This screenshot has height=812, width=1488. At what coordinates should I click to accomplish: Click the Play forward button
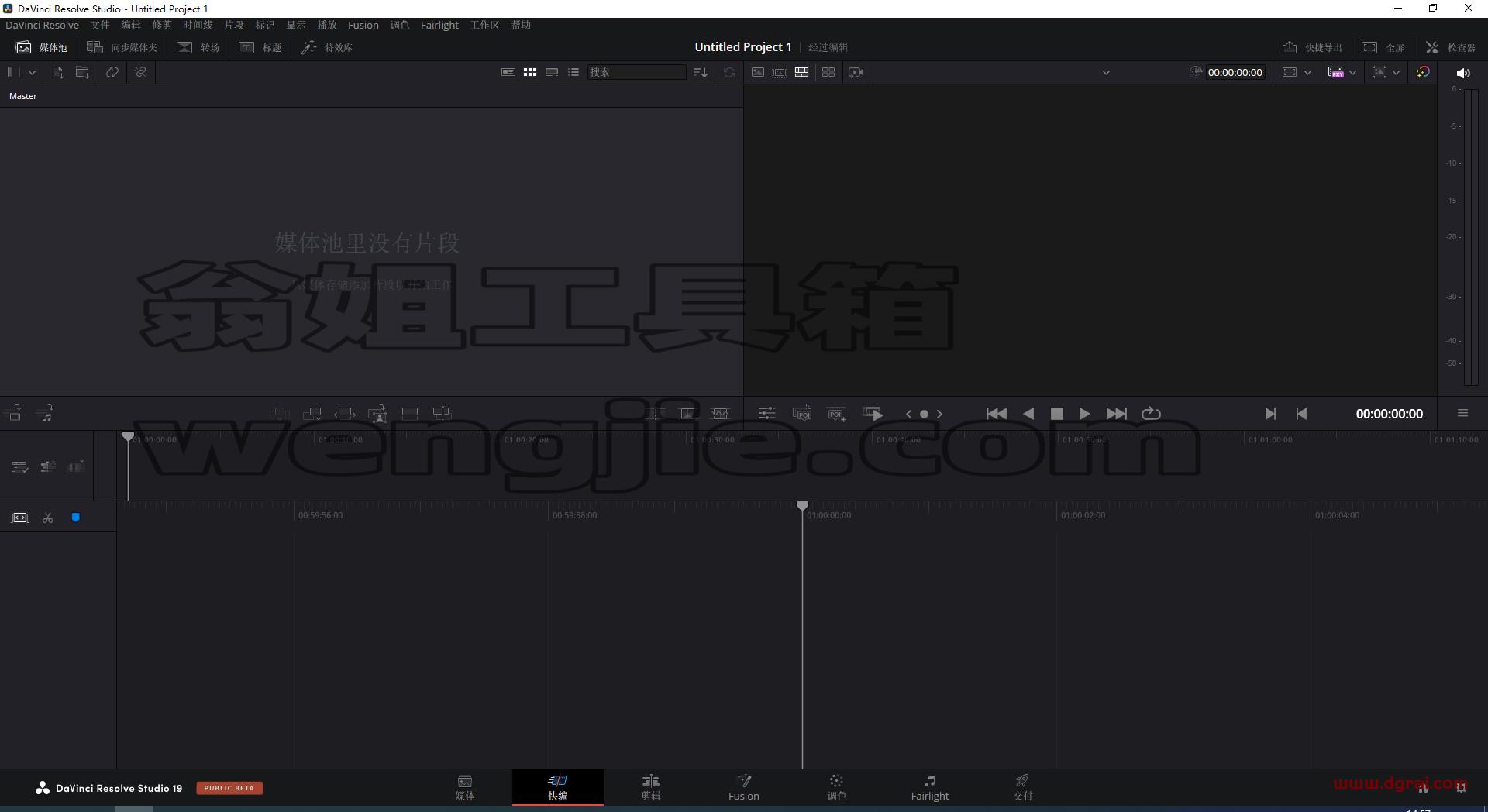coord(1084,414)
